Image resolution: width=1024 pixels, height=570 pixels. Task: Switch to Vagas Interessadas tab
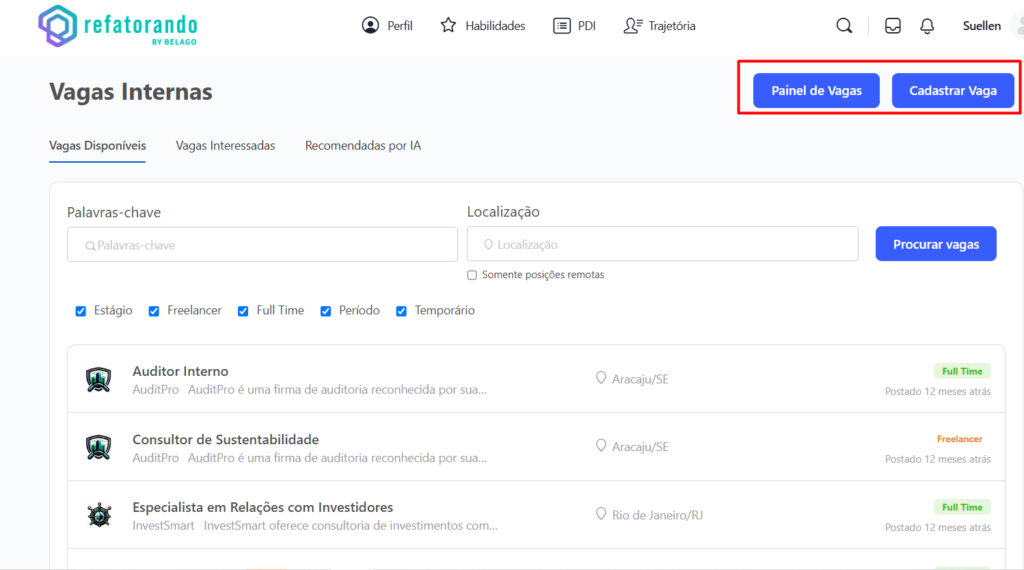click(x=225, y=145)
